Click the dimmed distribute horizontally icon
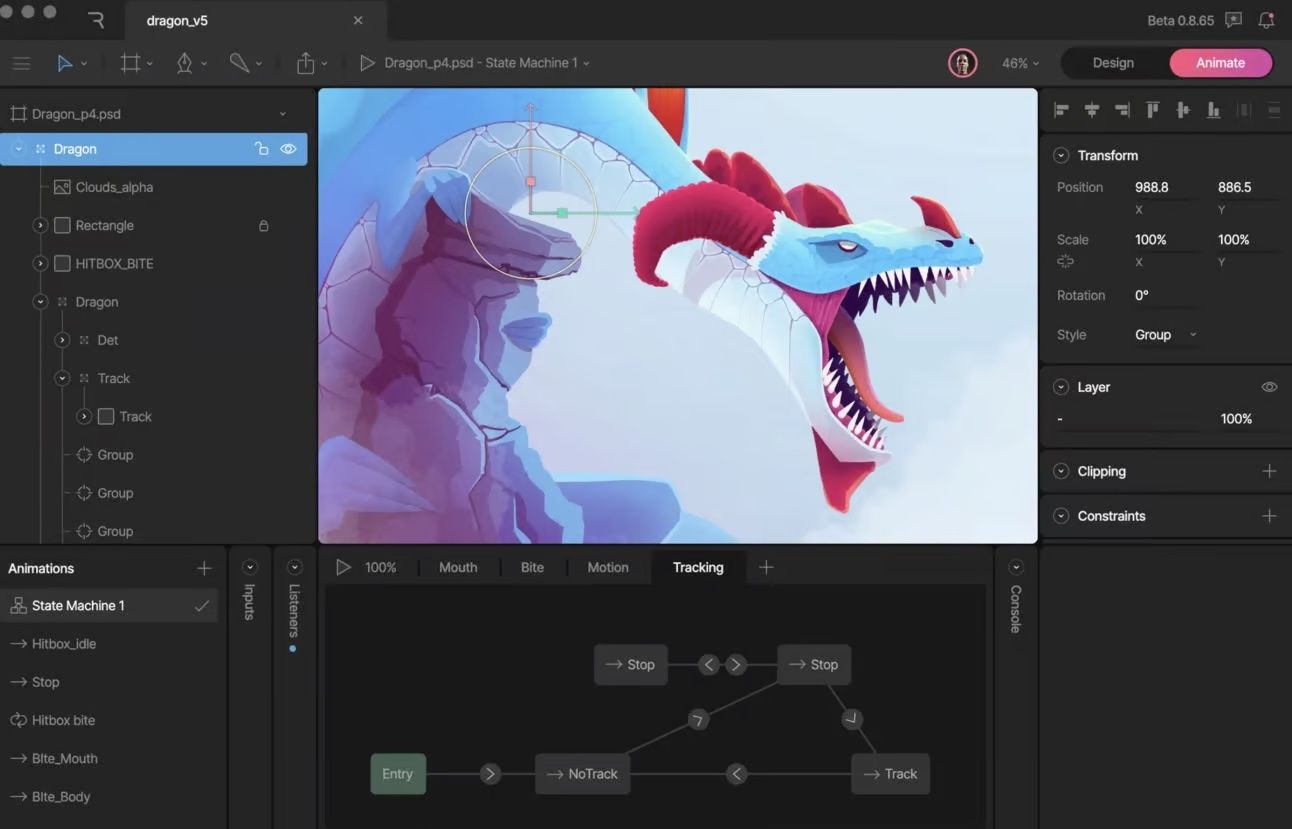 pos(1244,110)
